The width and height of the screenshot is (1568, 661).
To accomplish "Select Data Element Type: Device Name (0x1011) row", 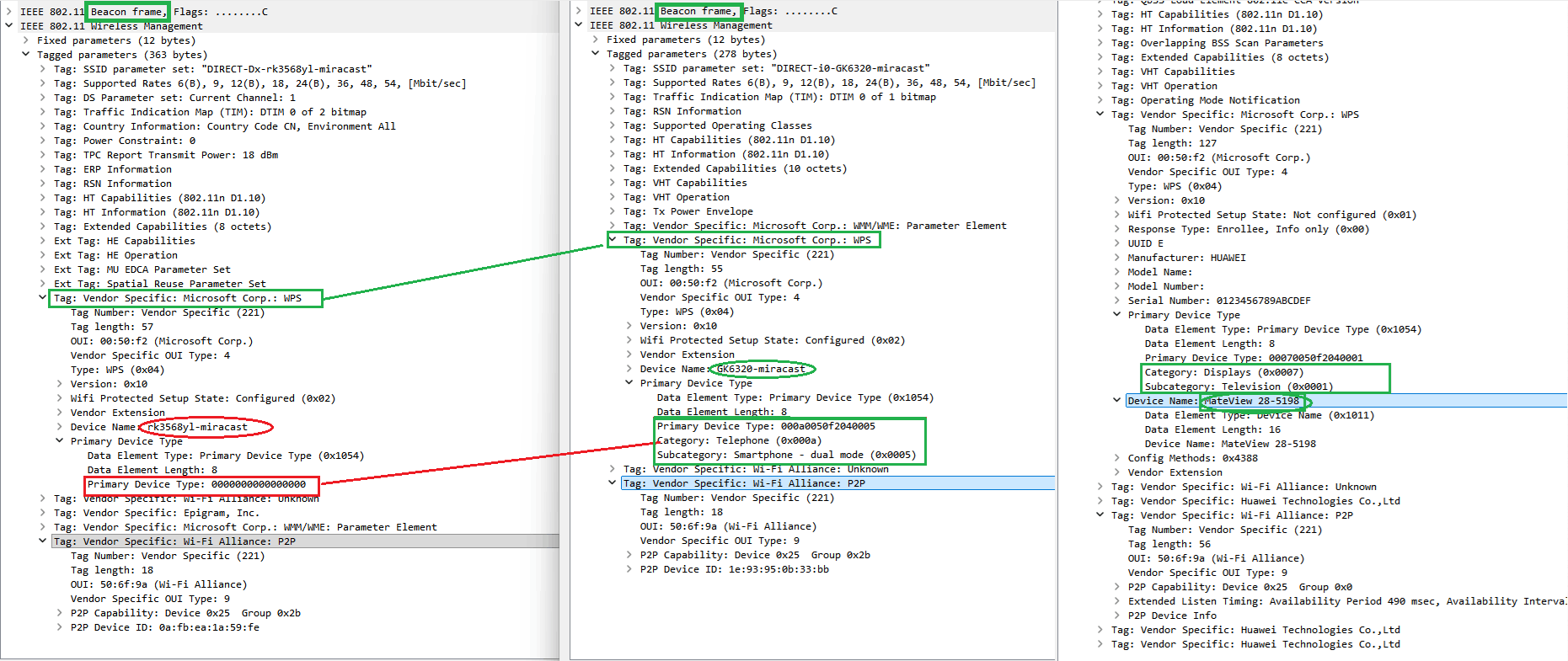I will tap(1260, 415).
